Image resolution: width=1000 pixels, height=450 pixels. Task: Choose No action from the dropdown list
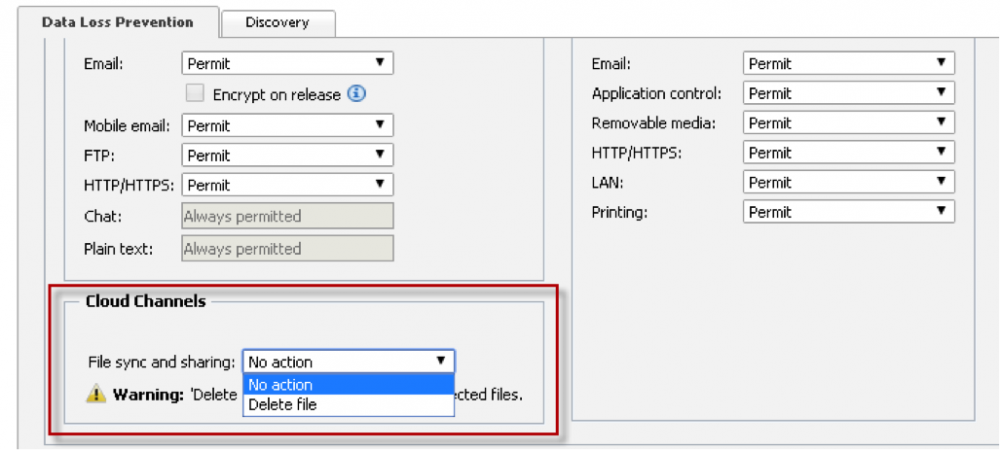(x=348, y=385)
